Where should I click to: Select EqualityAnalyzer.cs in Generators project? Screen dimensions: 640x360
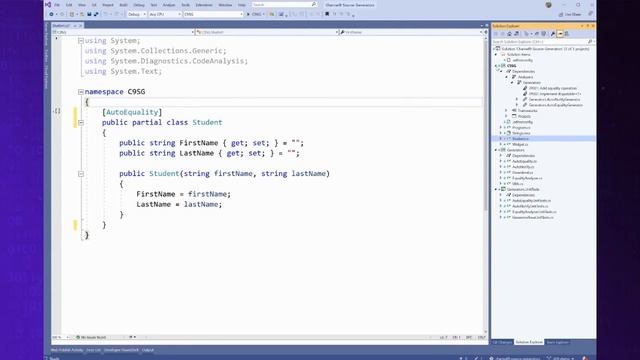coord(527,178)
